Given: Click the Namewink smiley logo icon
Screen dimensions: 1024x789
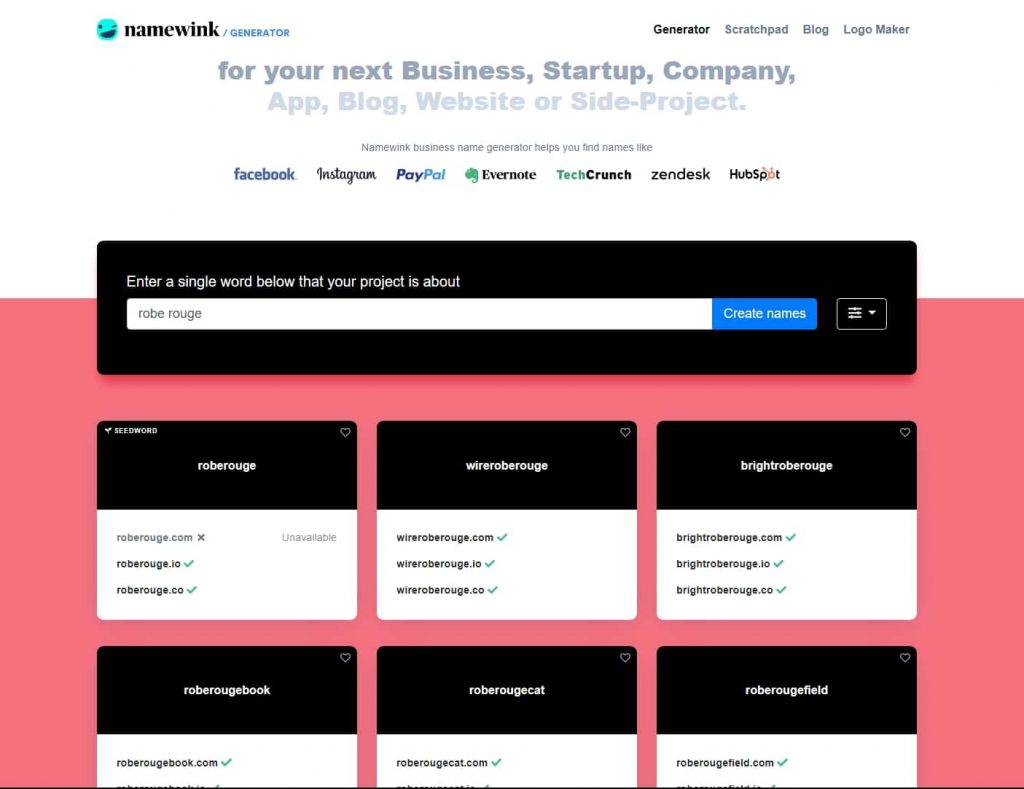Looking at the screenshot, I should (x=107, y=30).
